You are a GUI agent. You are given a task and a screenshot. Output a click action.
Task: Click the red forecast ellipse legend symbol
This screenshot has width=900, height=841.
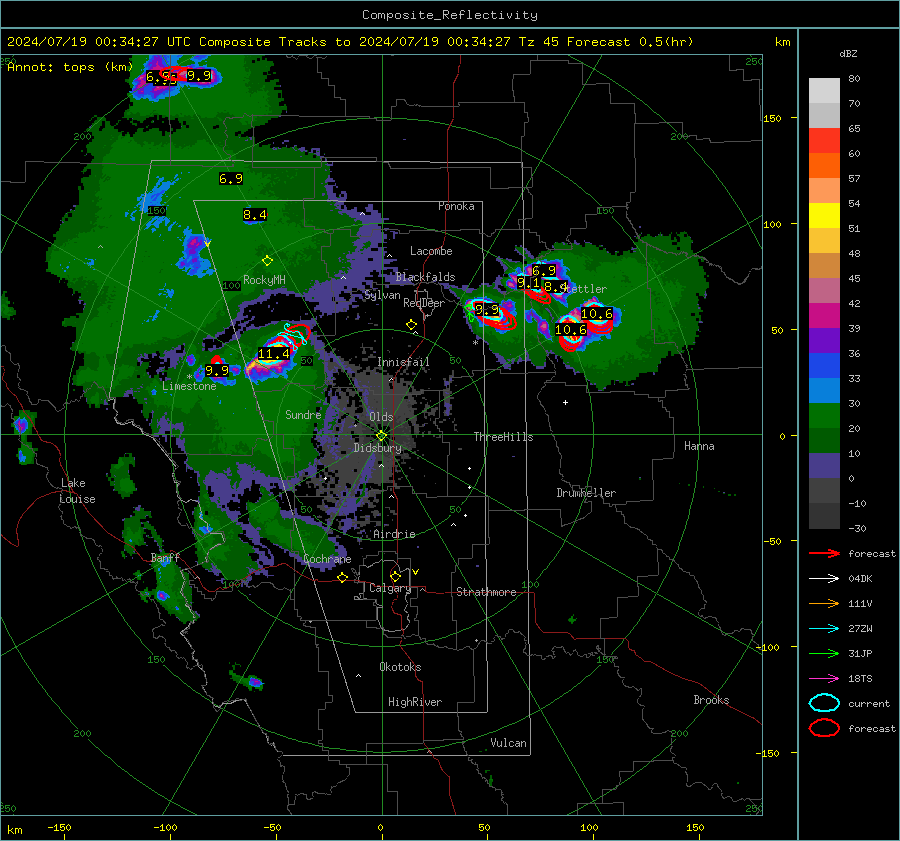[x=824, y=728]
